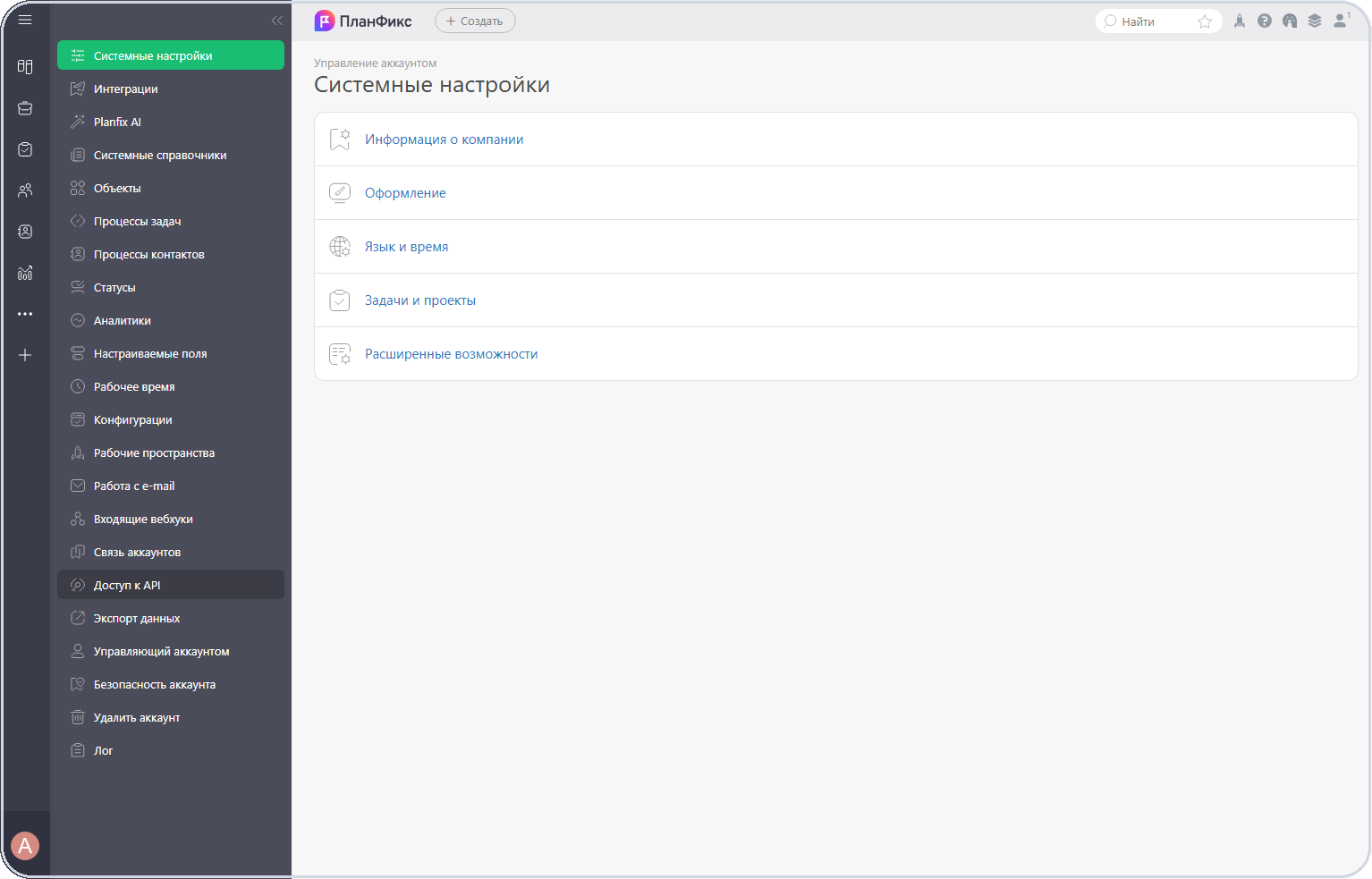The width and height of the screenshot is (1372, 879).
Task: Open Рабочее время in the sidebar
Action: tap(171, 386)
